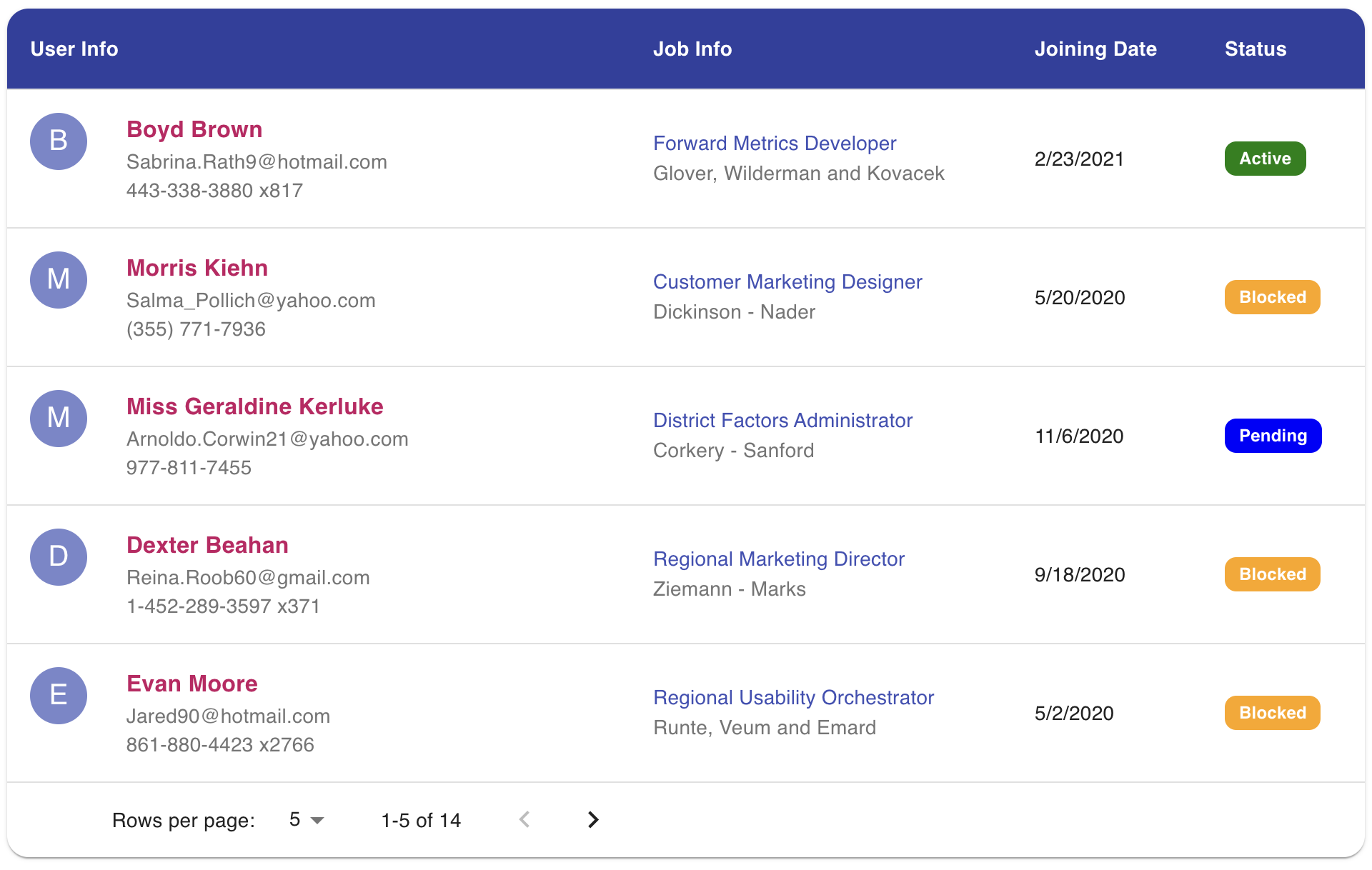The image size is (1372, 870).
Task: Select Boyd Brown's name
Action: [194, 129]
